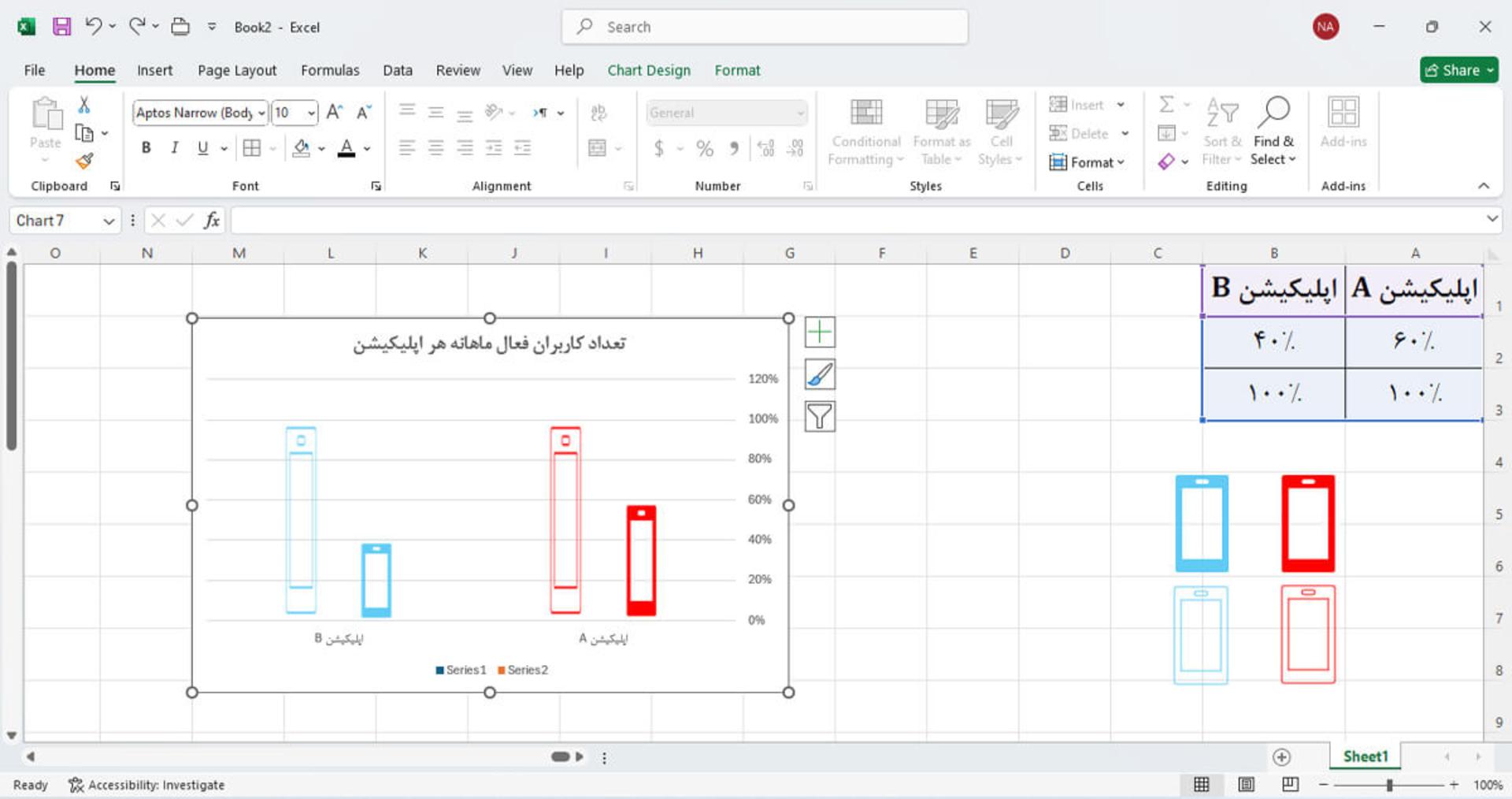Toggle Italic formatting
This screenshot has width=1512, height=799.
174,148
